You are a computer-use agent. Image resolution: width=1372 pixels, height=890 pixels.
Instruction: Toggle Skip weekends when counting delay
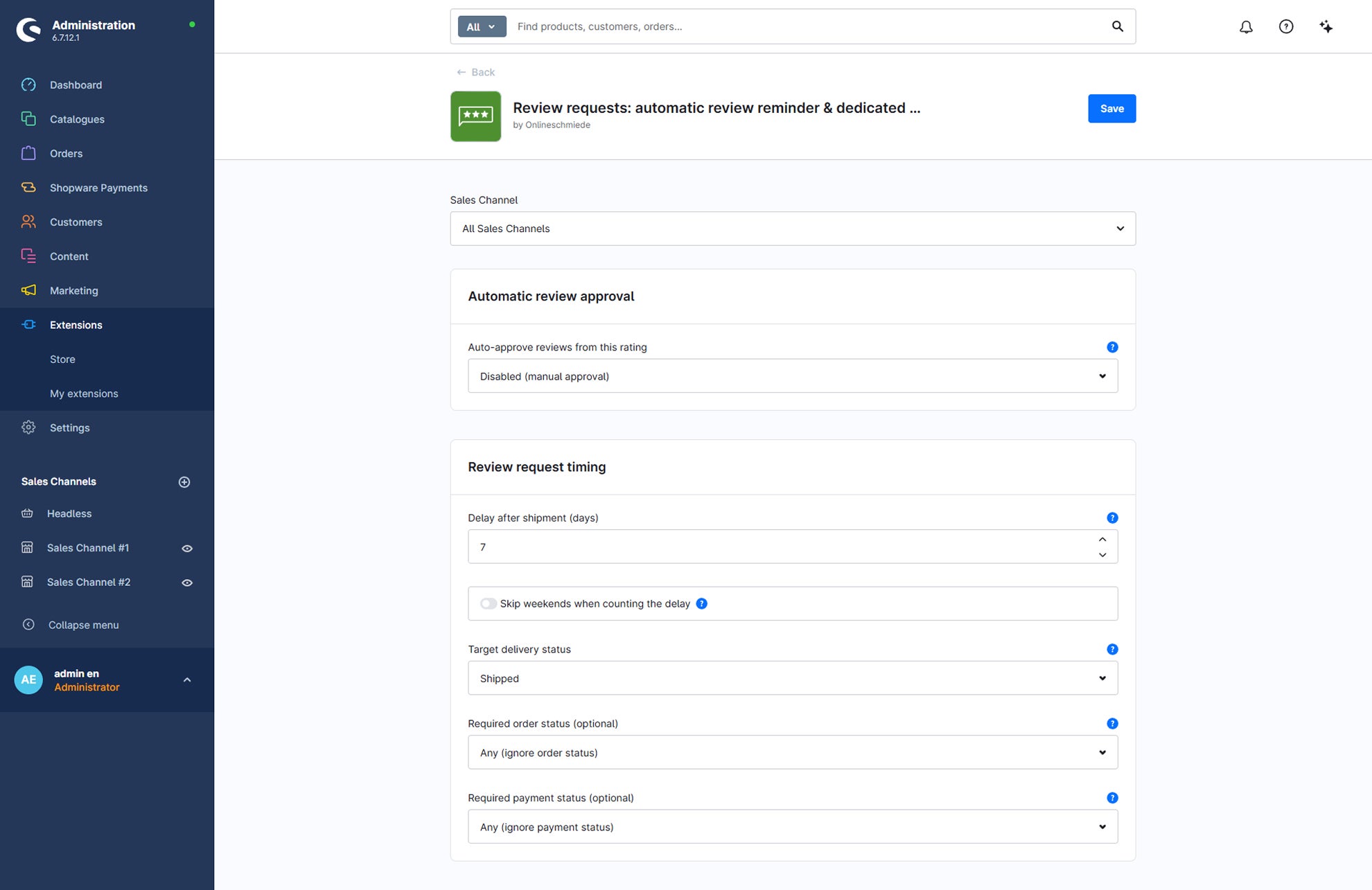(489, 604)
